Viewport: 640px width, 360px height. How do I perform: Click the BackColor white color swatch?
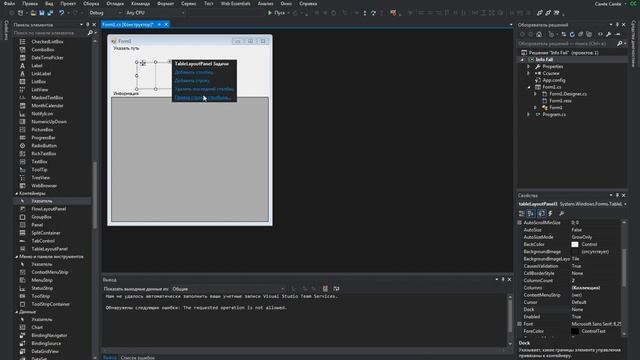tap(575, 244)
